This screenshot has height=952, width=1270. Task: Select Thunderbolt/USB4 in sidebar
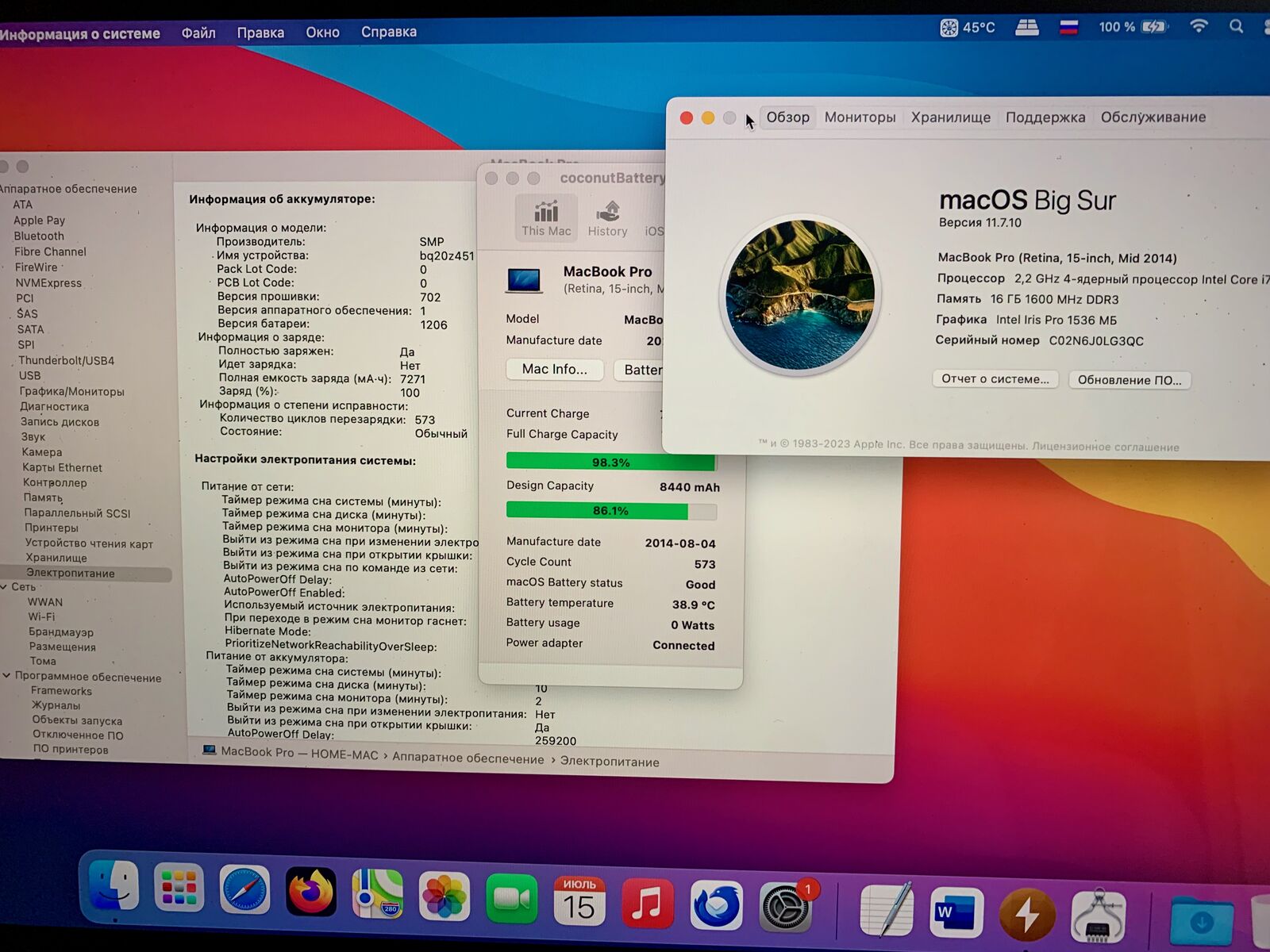[x=67, y=360]
